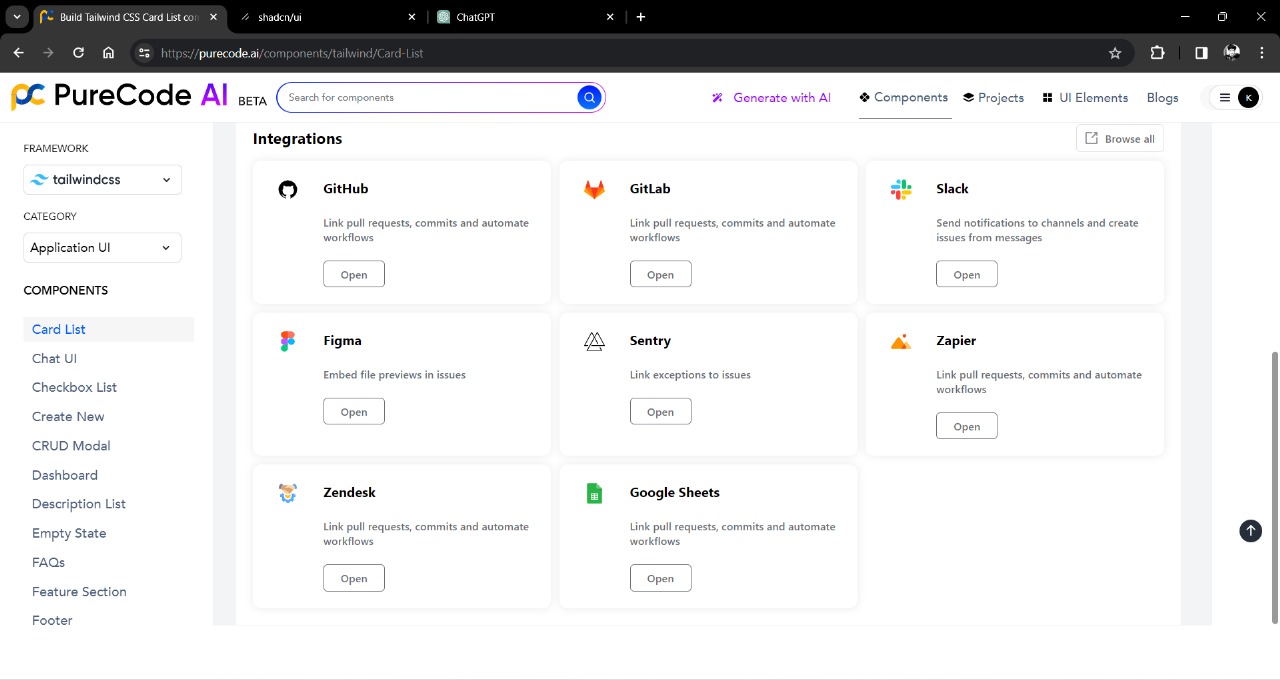Viewport: 1280px width, 680px height.
Task: Click Open button on Zendesk card
Action: [x=354, y=579]
